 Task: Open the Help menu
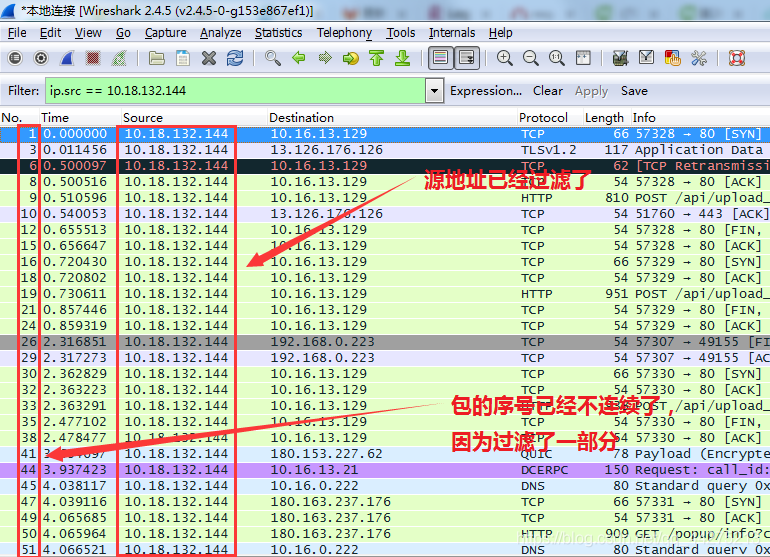point(500,33)
